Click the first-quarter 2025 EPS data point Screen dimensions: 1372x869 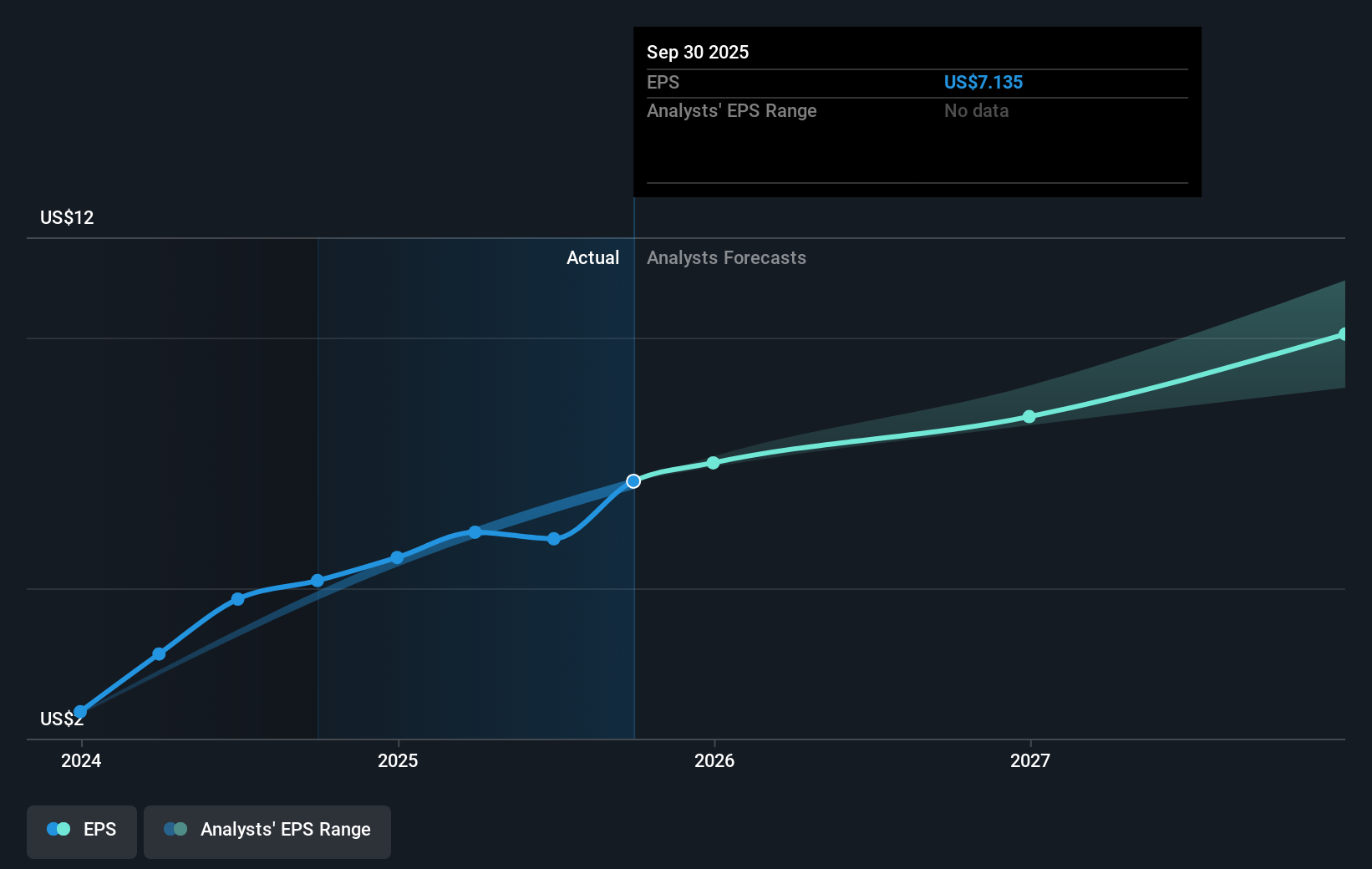coord(475,532)
